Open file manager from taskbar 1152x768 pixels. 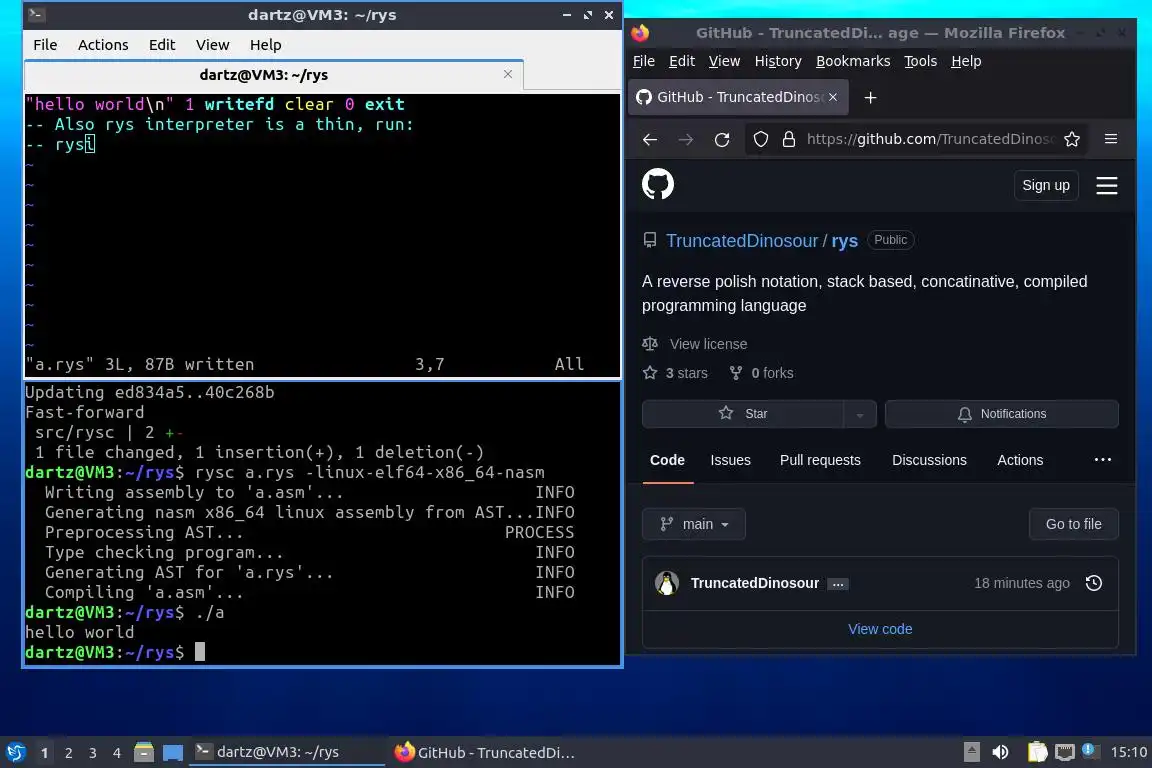[x=144, y=752]
